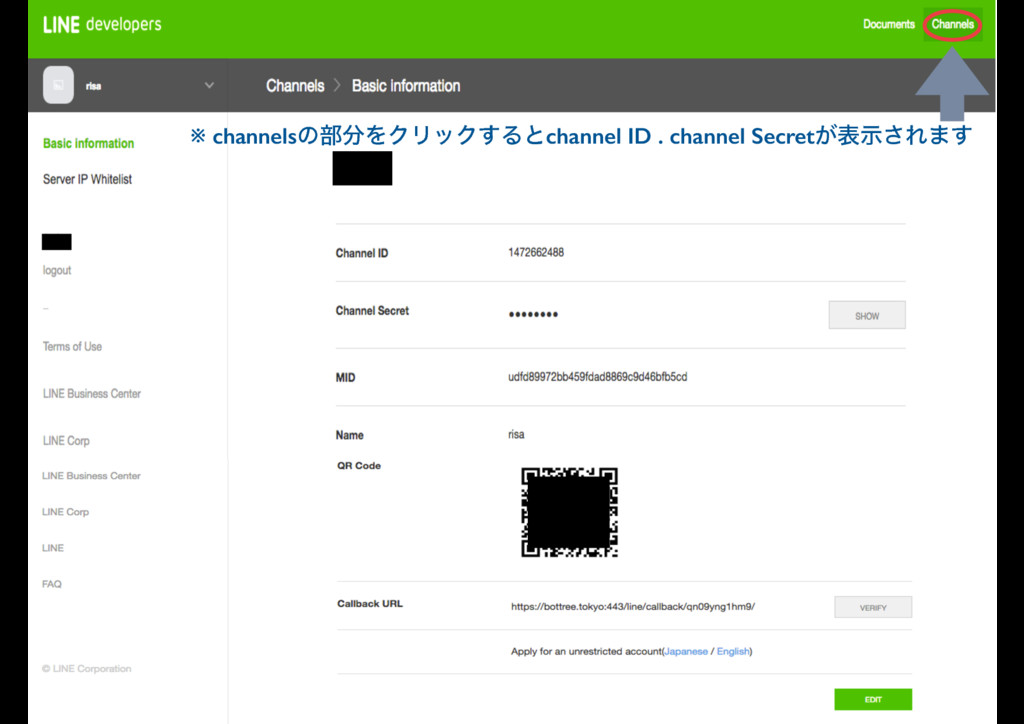Open Terms of Use link
This screenshot has width=1024, height=724.
[x=72, y=347]
